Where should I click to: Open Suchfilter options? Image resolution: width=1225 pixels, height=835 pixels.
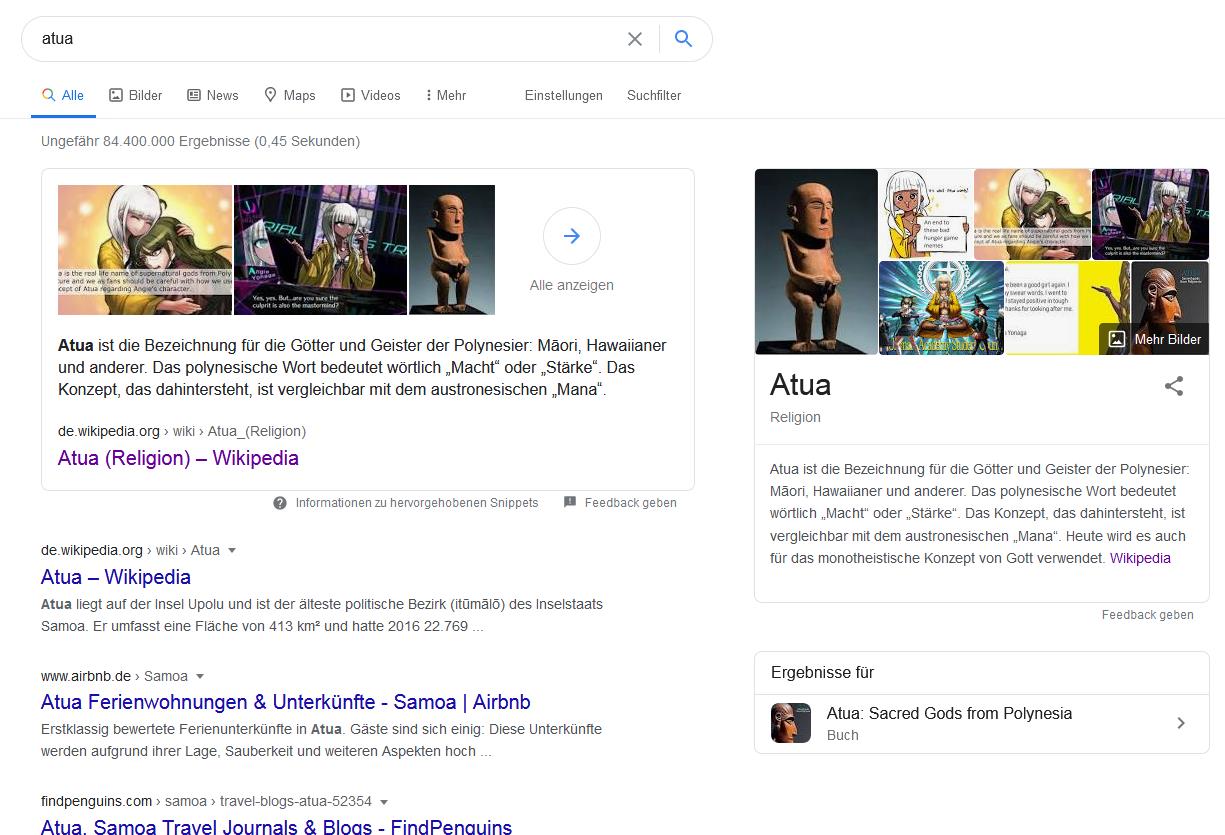pos(654,95)
